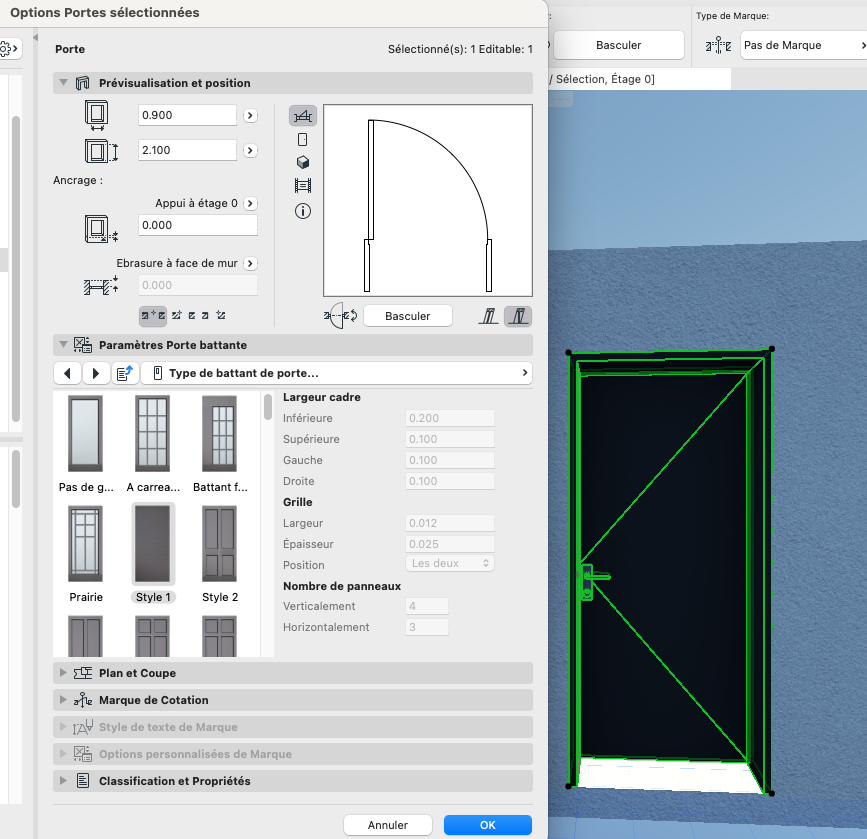Click the Verticalement panel count field
The width and height of the screenshot is (867, 839).
tap(427, 606)
